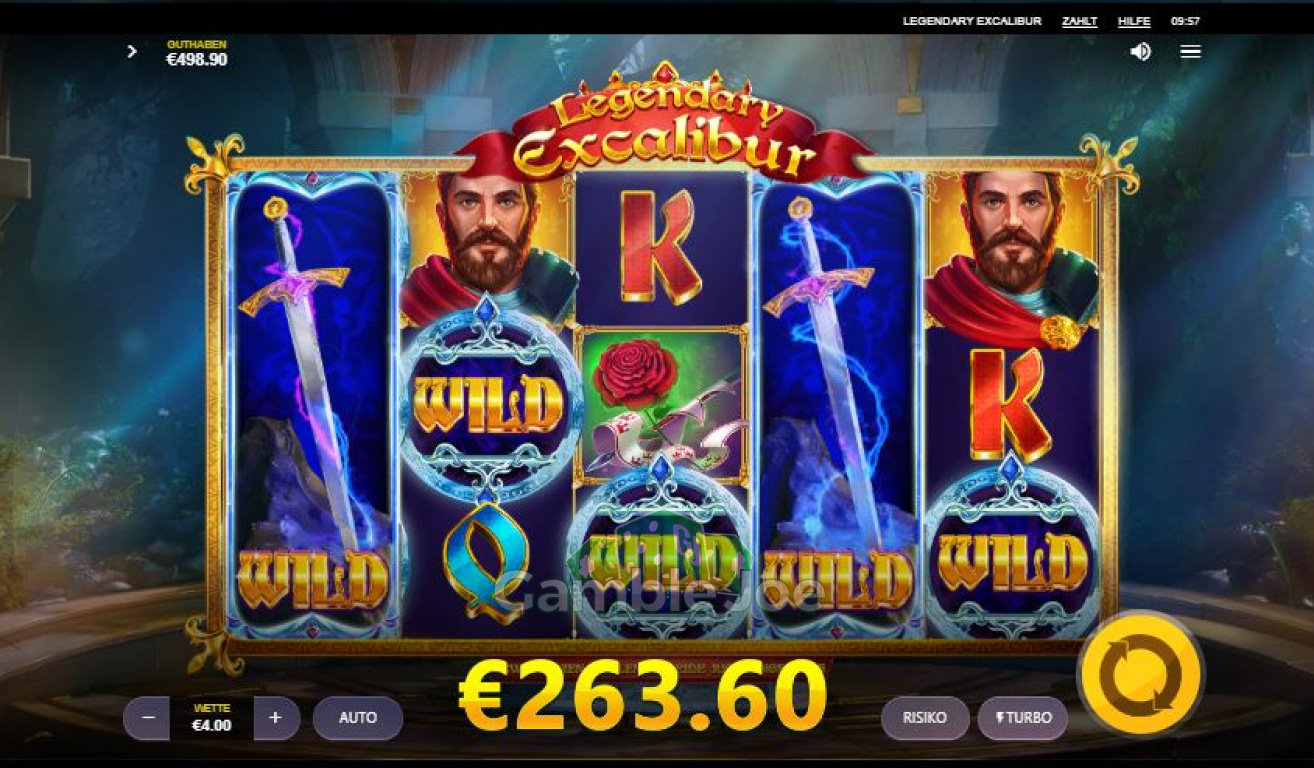Viewport: 1314px width, 768px height.
Task: Open the AUTO spin options
Action: (x=358, y=718)
